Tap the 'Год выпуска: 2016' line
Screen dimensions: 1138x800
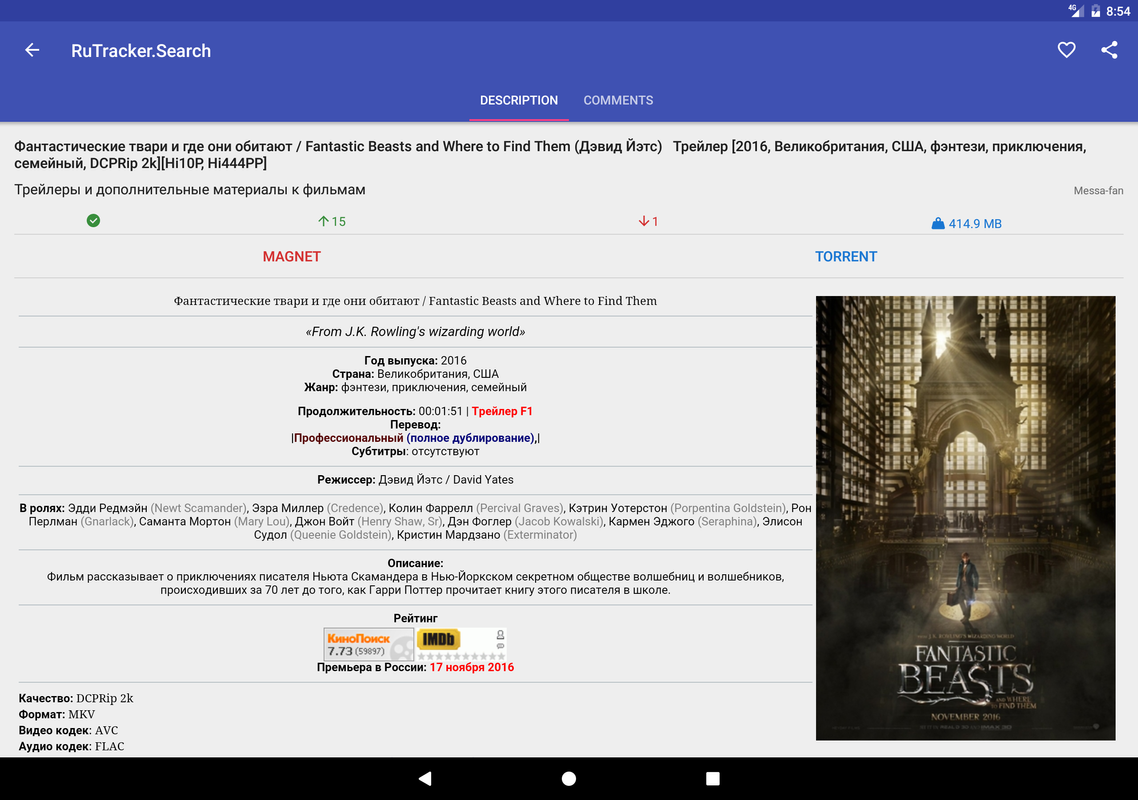pos(415,360)
